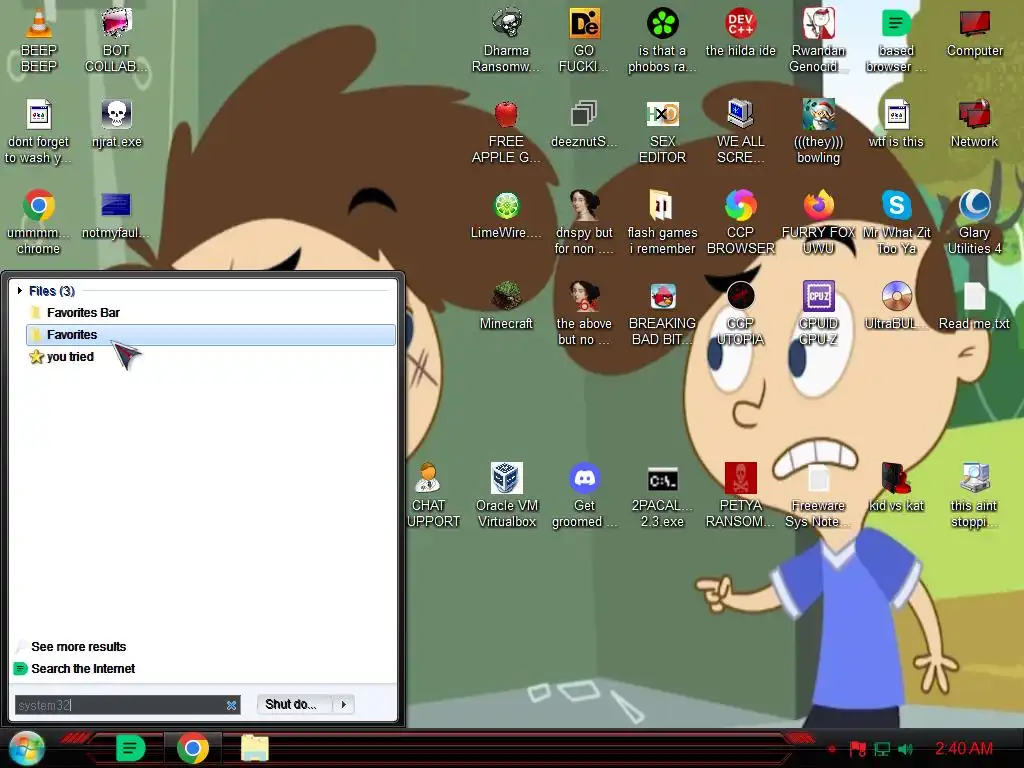Viewport: 1024px width, 768px height.
Task: Click the 2:40 AM clock
Action: 964,748
